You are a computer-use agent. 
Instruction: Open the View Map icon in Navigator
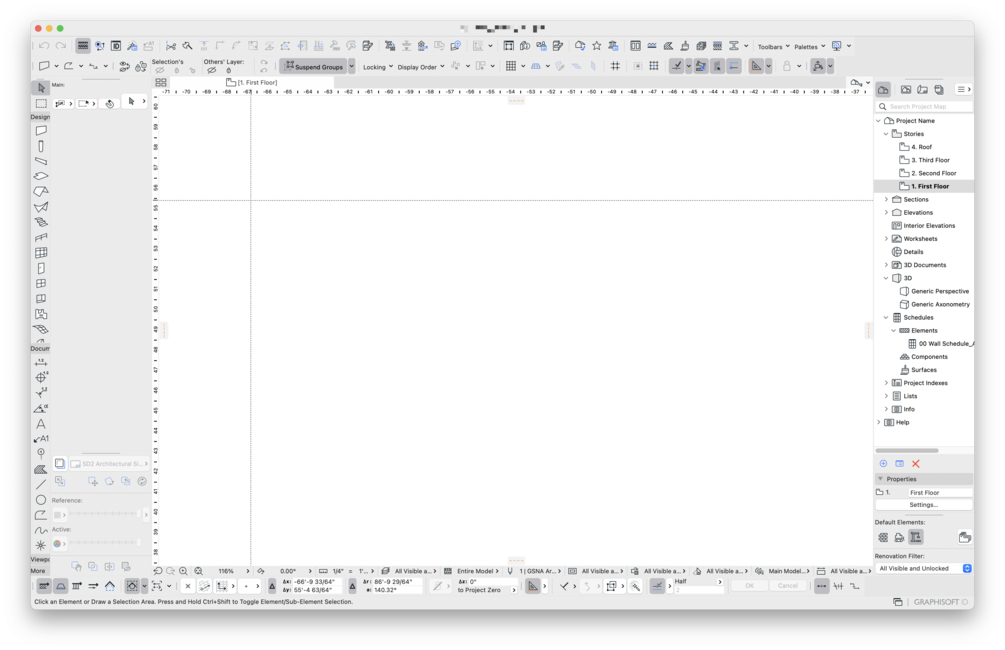click(906, 90)
